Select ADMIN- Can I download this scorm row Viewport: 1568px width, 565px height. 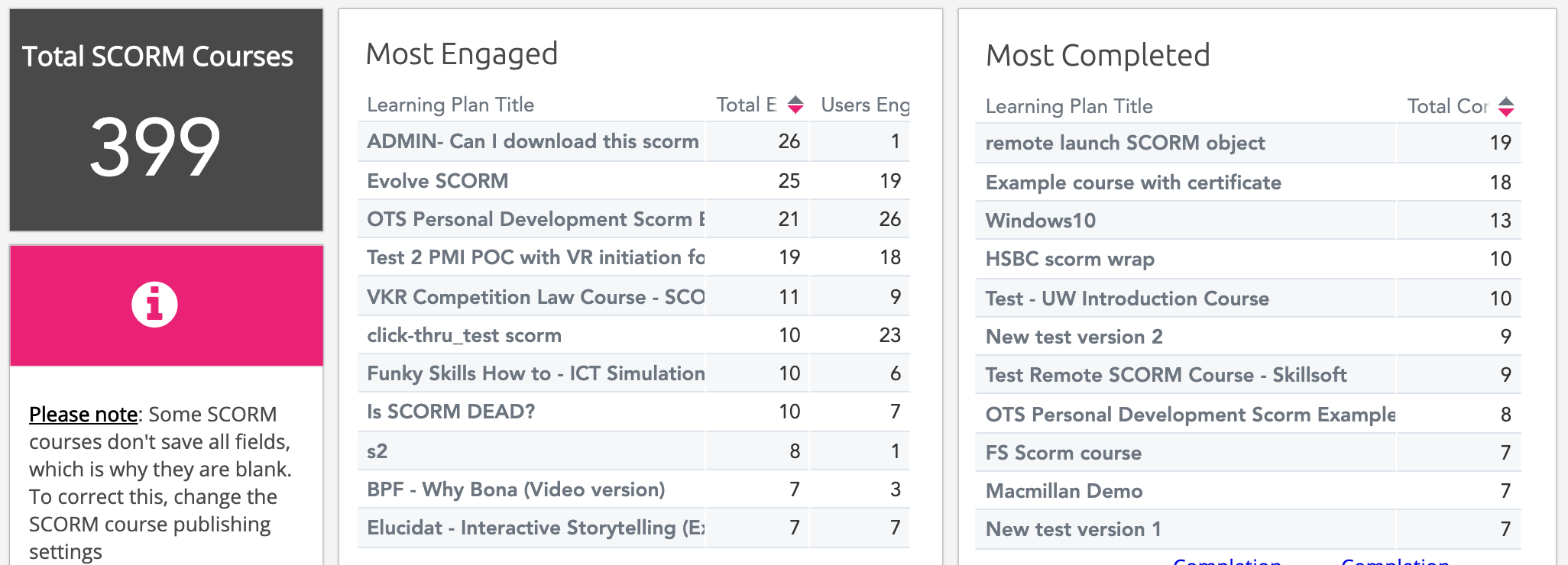532,141
